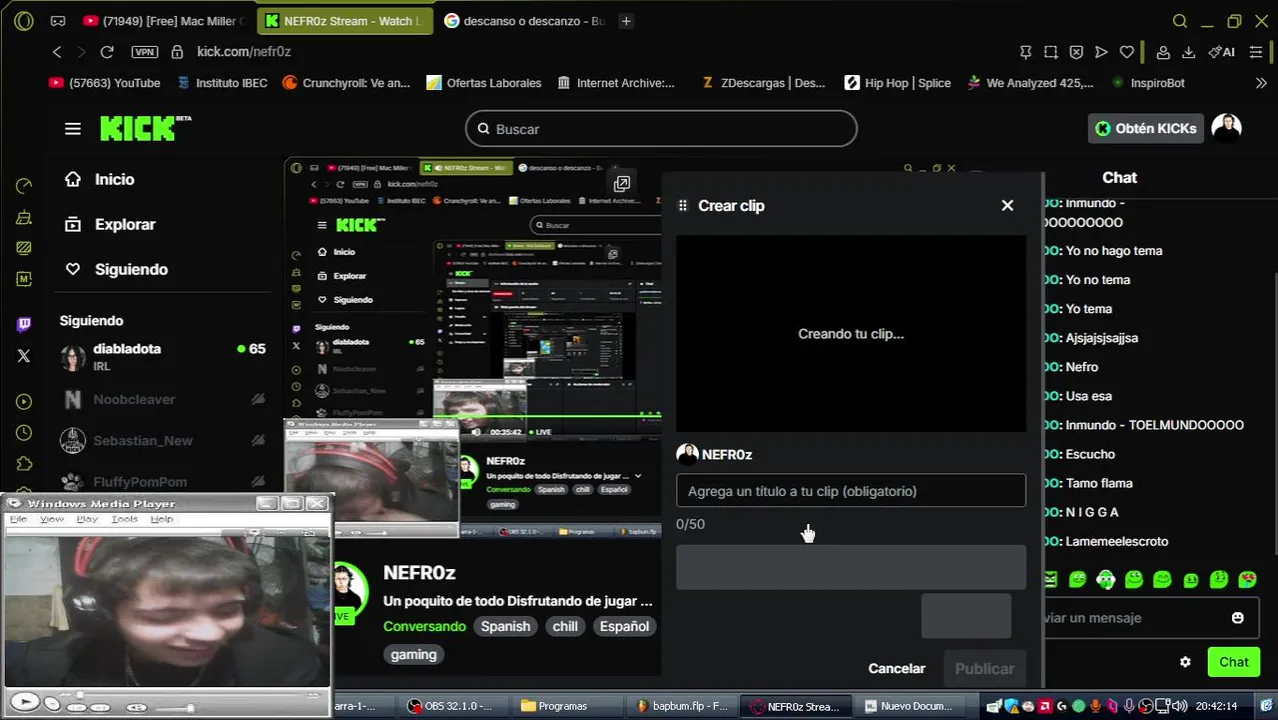Click the chill stream tag
This screenshot has width=1278, height=720.
(565, 627)
